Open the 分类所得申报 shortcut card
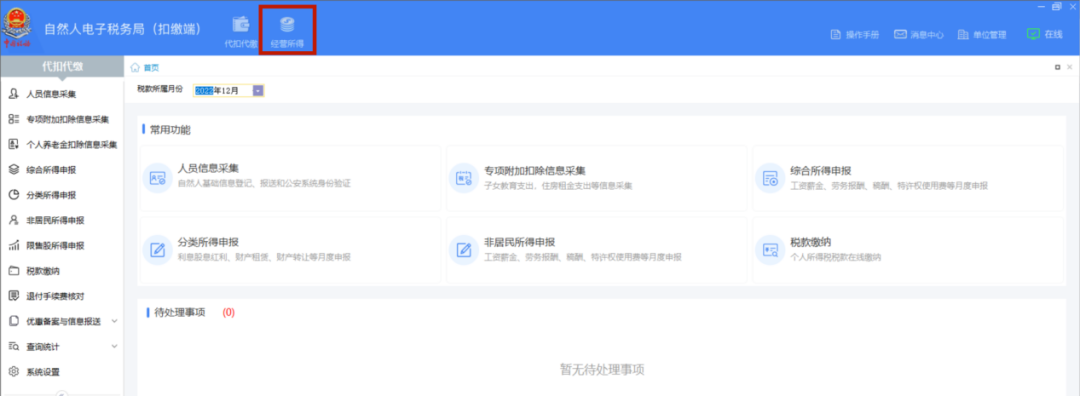 [x=290, y=250]
